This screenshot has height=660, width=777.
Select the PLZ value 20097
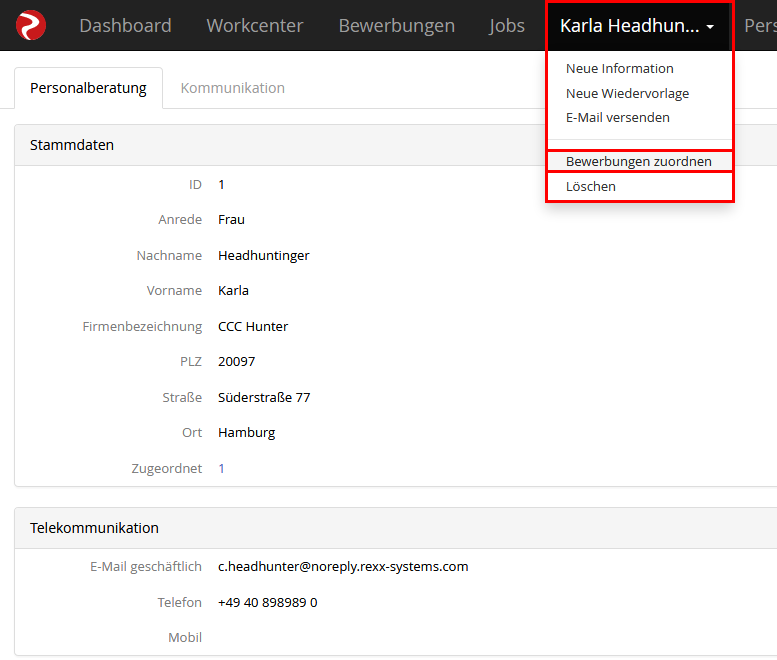pyautogui.click(x=236, y=362)
